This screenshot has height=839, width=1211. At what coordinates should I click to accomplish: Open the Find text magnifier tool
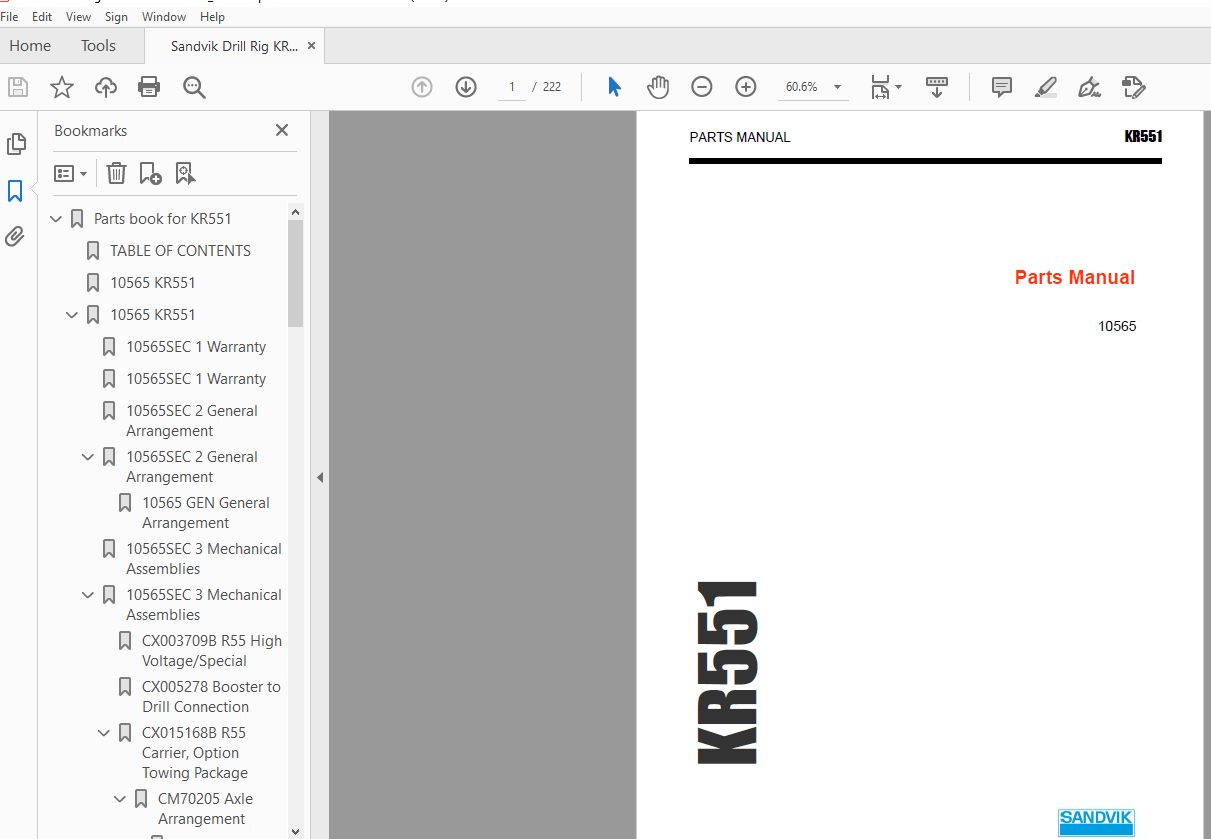click(x=194, y=87)
